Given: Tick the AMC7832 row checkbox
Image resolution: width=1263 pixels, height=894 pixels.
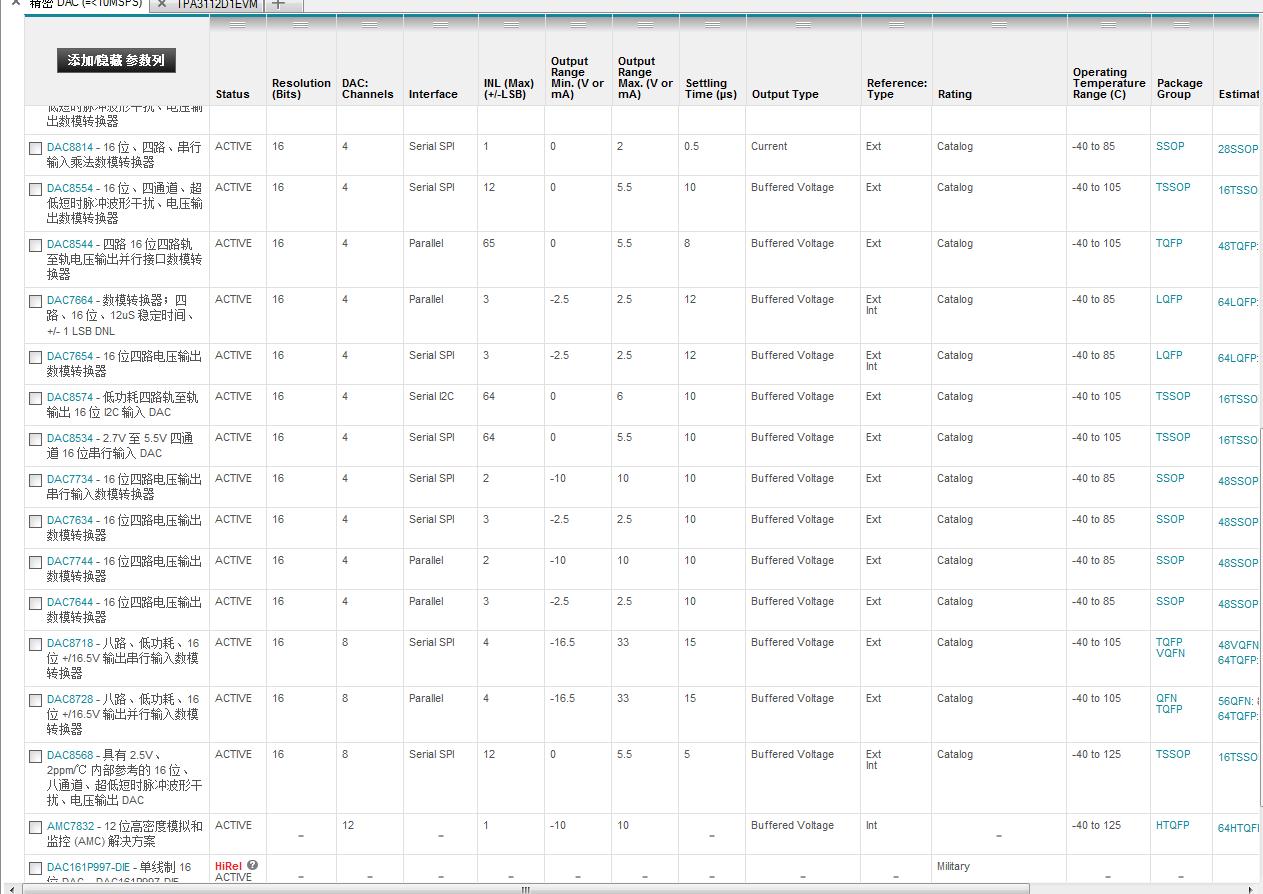Looking at the screenshot, I should pos(36,827).
